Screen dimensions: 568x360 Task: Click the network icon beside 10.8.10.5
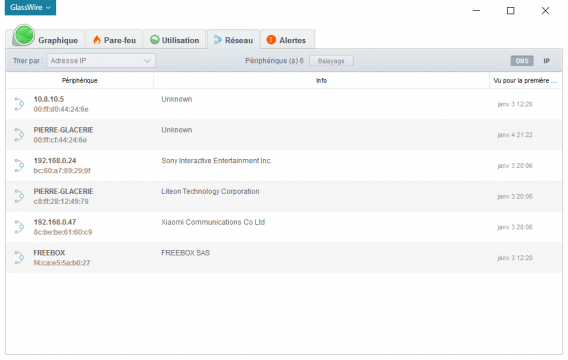tap(19, 104)
